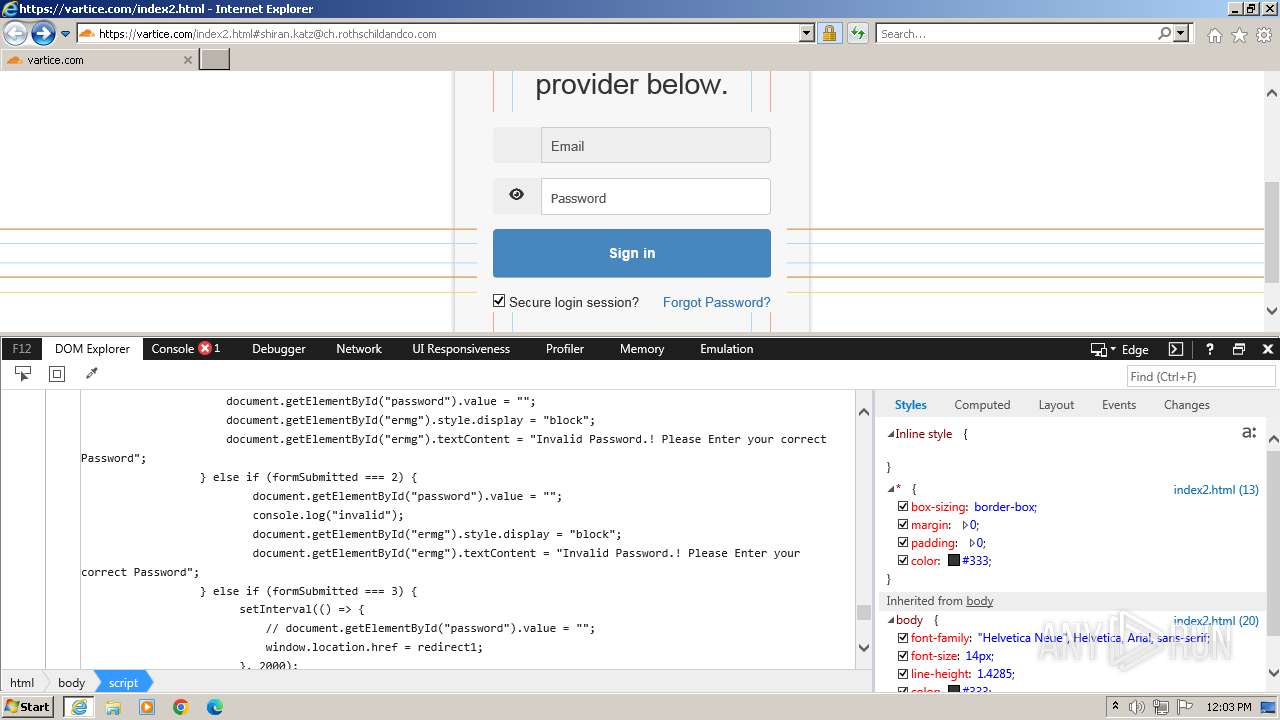This screenshot has height=720, width=1280.
Task: Open the Memory tab
Action: pos(642,349)
